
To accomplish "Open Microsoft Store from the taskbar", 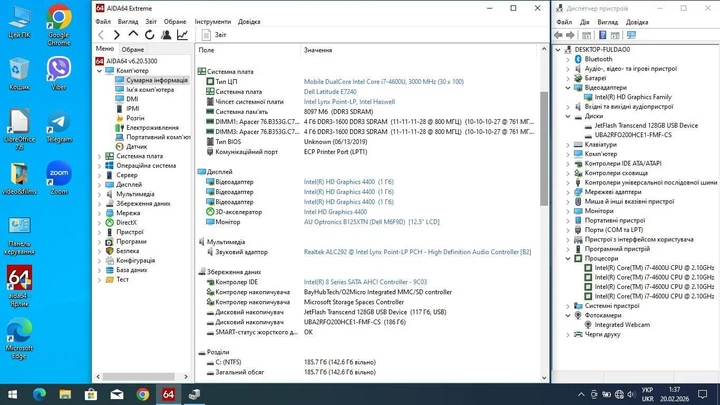I will pyautogui.click(x=91, y=394).
